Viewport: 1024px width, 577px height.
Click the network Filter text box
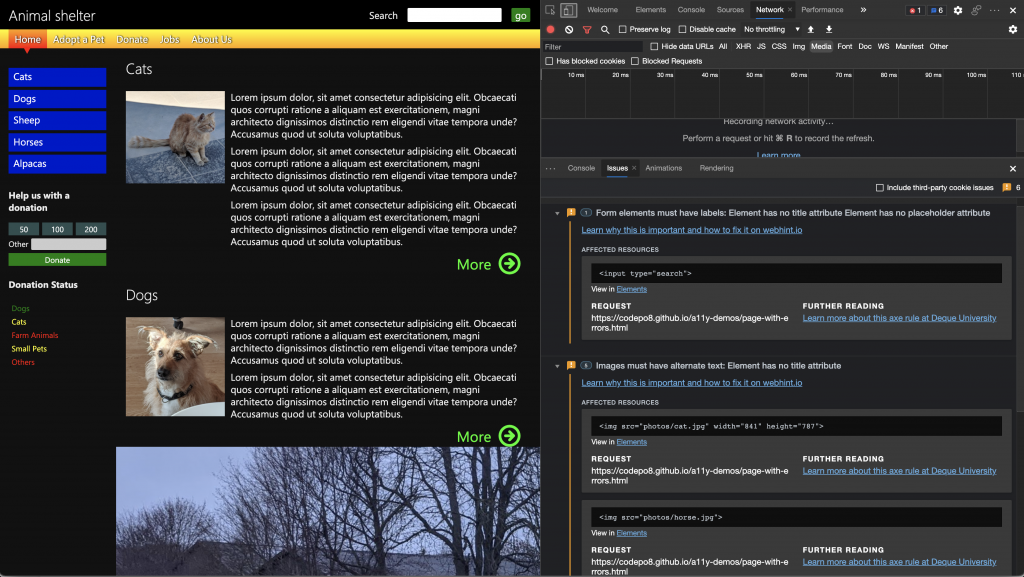(593, 46)
